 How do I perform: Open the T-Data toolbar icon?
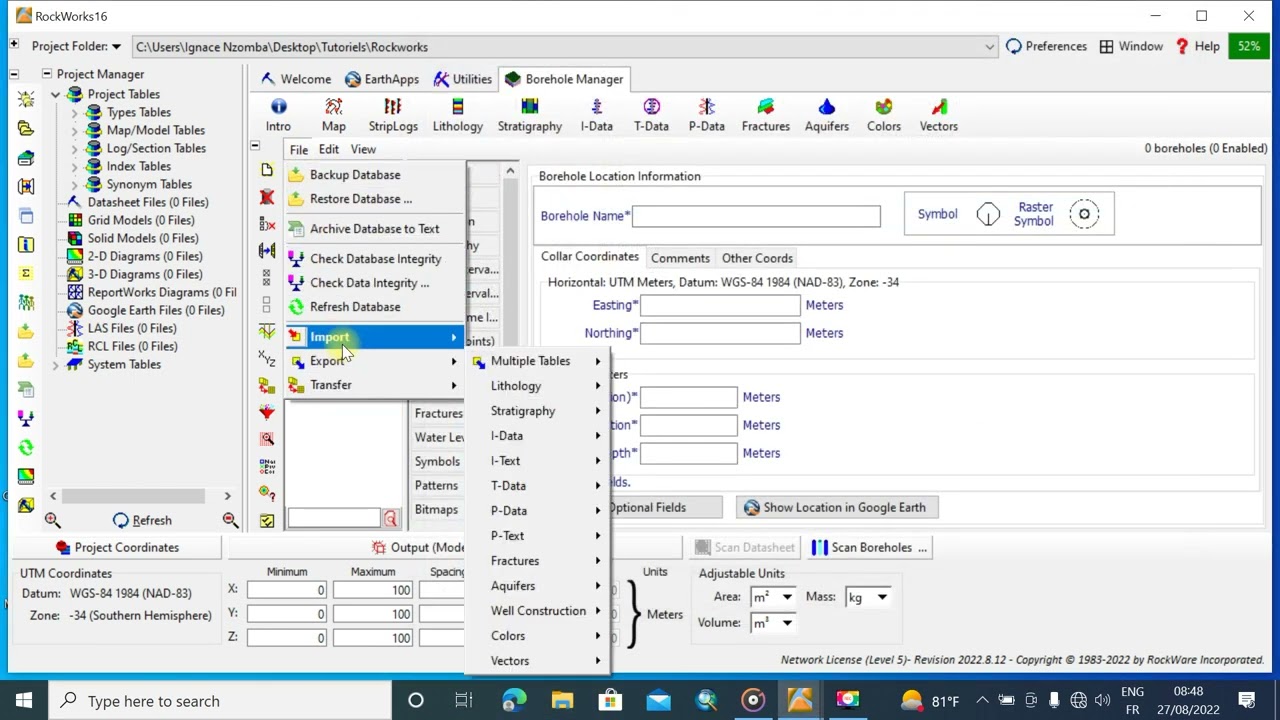[x=651, y=114]
